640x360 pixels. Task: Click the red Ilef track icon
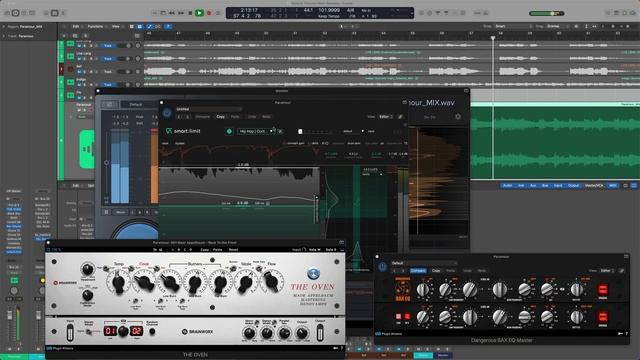click(x=70, y=69)
